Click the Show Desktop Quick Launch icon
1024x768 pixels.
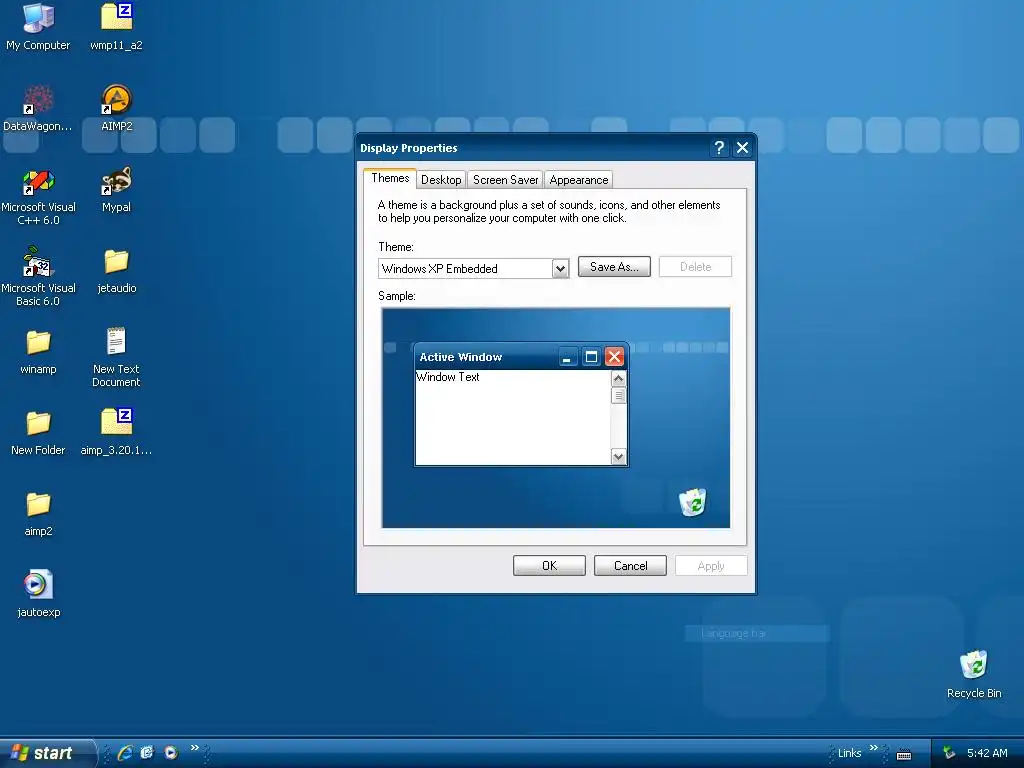point(148,753)
